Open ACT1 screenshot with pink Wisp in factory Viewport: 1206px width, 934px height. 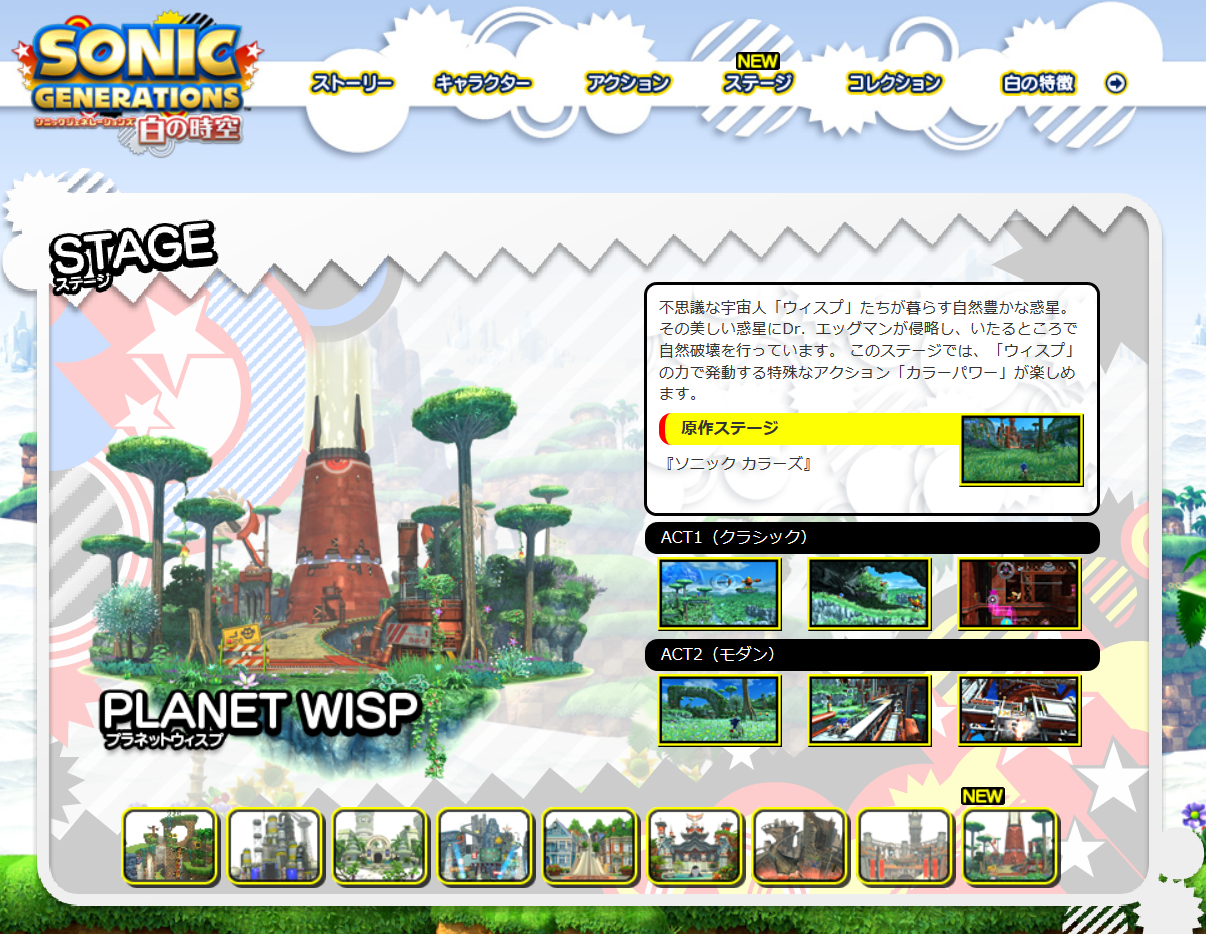(x=1019, y=593)
